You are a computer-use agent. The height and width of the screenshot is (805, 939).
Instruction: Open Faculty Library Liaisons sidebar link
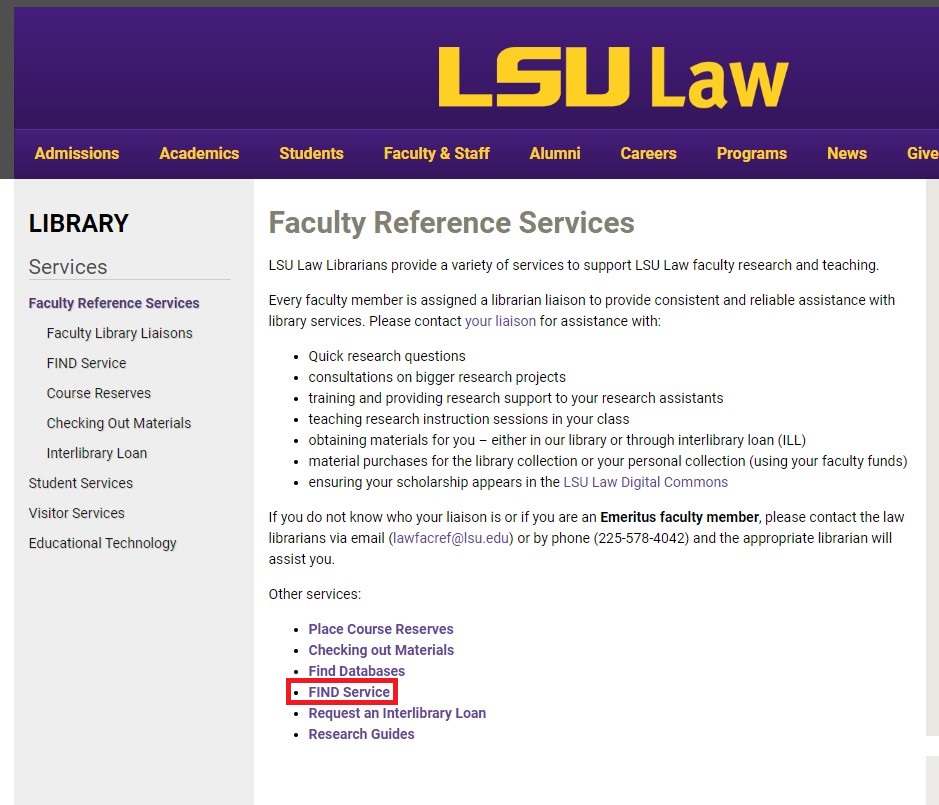(120, 333)
